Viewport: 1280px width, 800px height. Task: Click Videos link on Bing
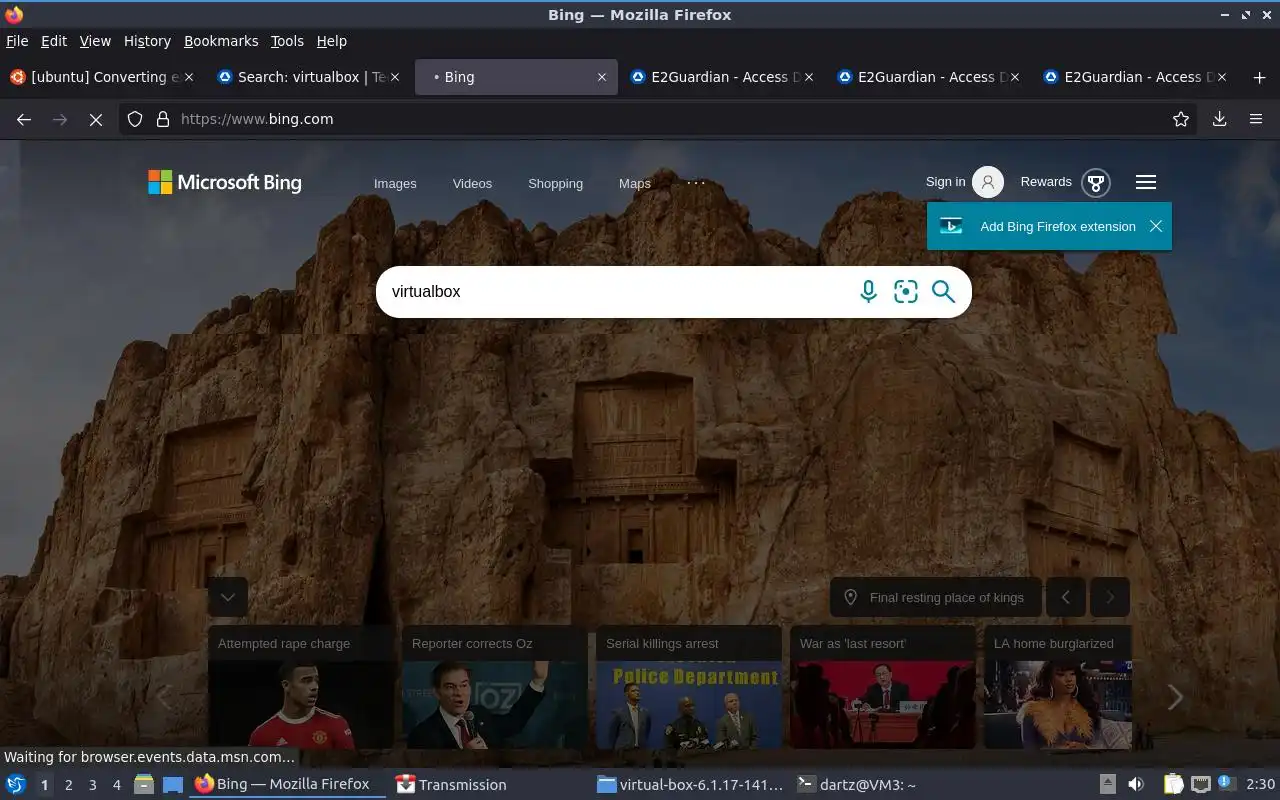472,183
